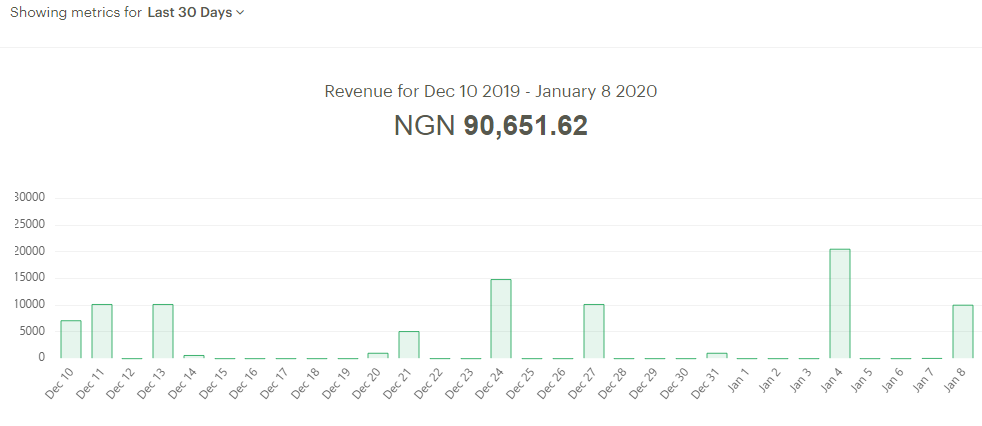Click the small Dec 20 bar

[x=378, y=355]
